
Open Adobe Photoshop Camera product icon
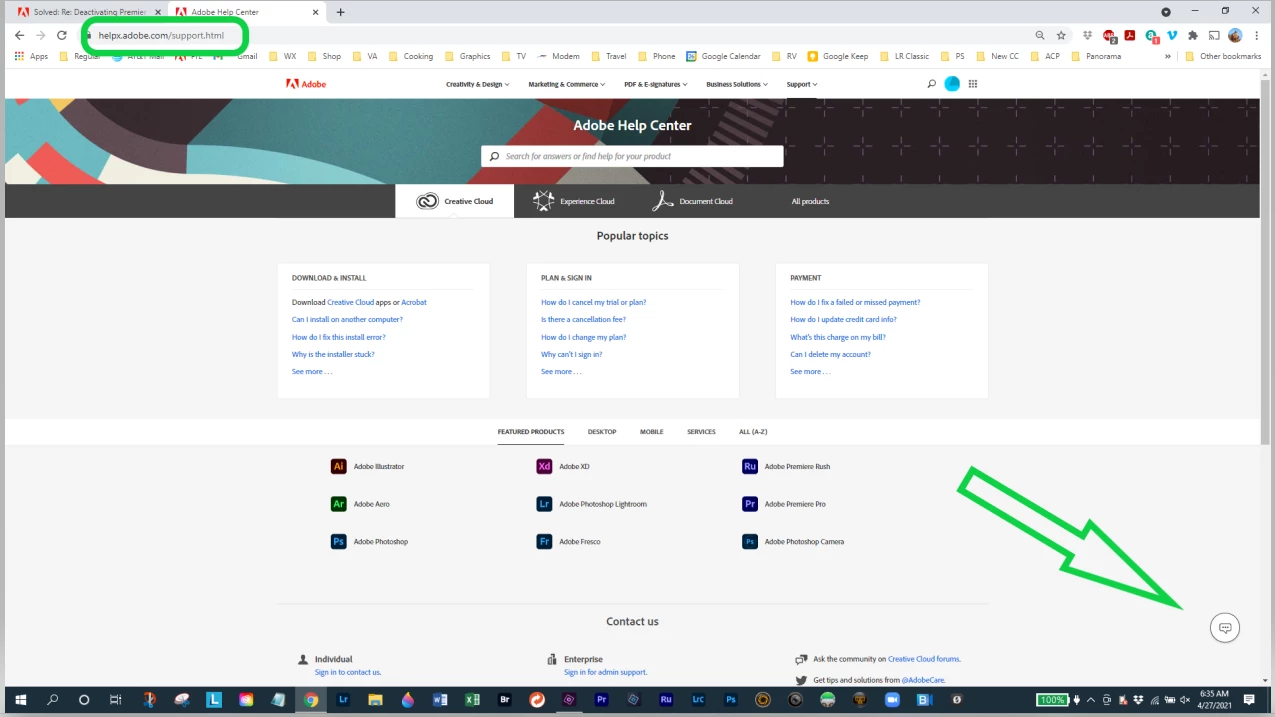750,542
